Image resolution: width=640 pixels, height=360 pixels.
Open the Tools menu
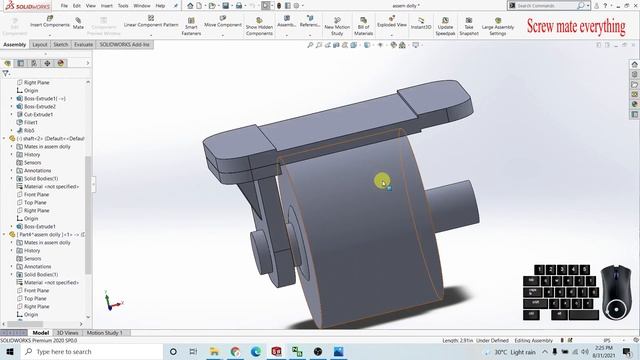[x=123, y=6]
